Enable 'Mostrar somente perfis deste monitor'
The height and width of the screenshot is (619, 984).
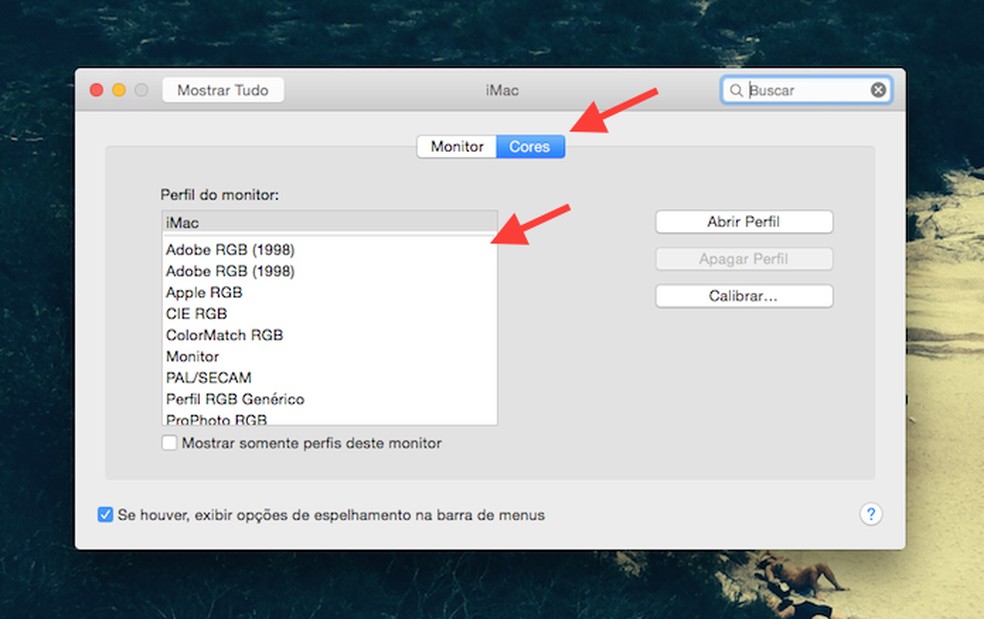(x=169, y=443)
